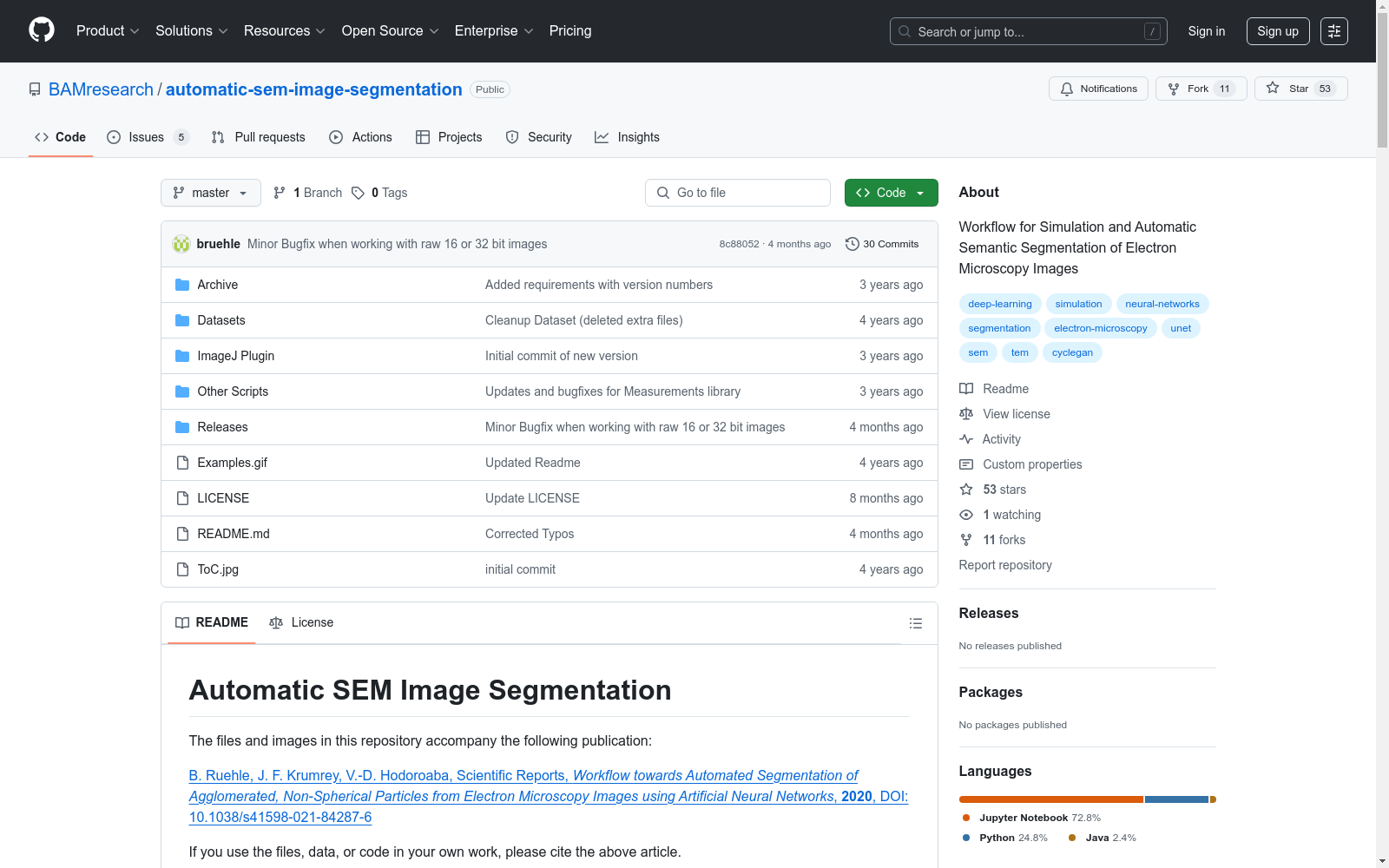Switch to the Pull requests tab
Image resolution: width=1389 pixels, height=868 pixels.
point(259,137)
